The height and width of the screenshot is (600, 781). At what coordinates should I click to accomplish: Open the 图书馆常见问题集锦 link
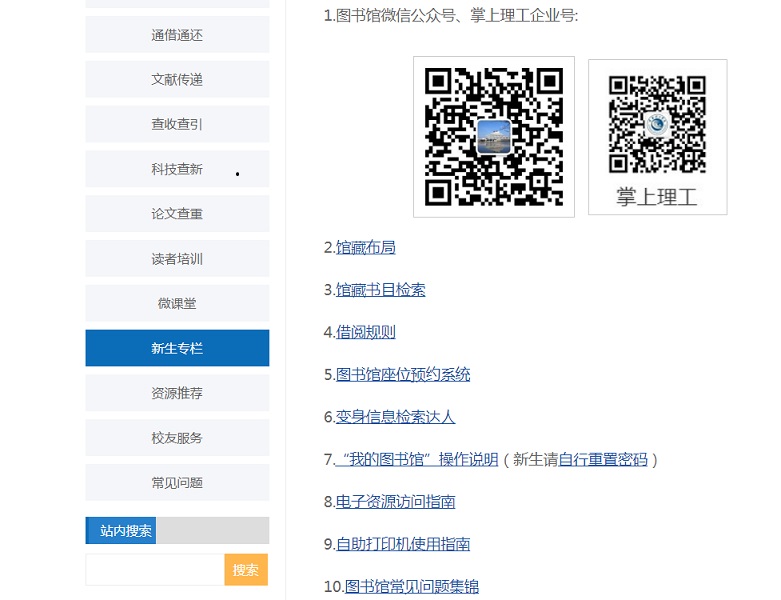click(x=412, y=586)
